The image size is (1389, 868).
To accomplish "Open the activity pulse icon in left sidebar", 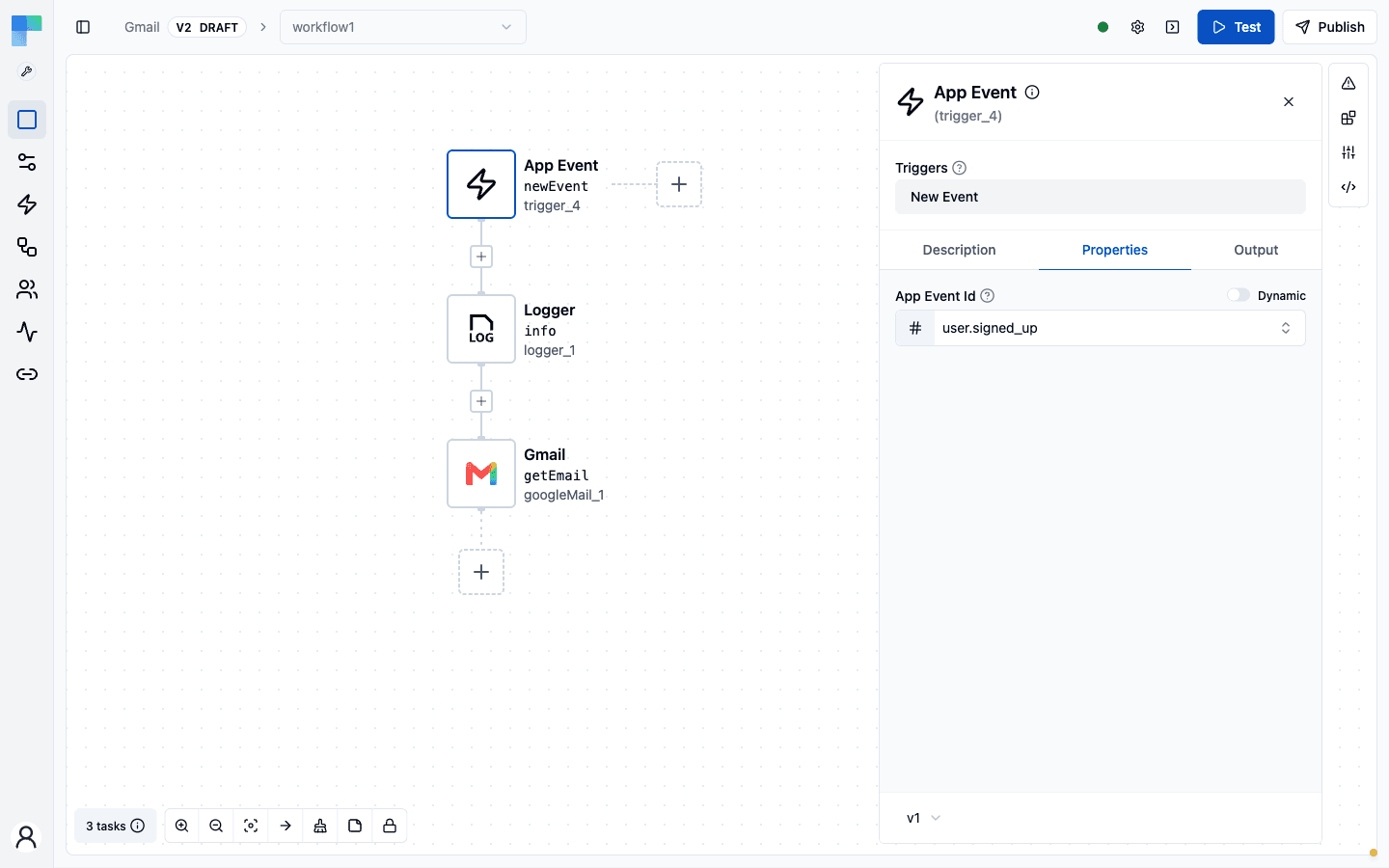I will pyautogui.click(x=27, y=332).
